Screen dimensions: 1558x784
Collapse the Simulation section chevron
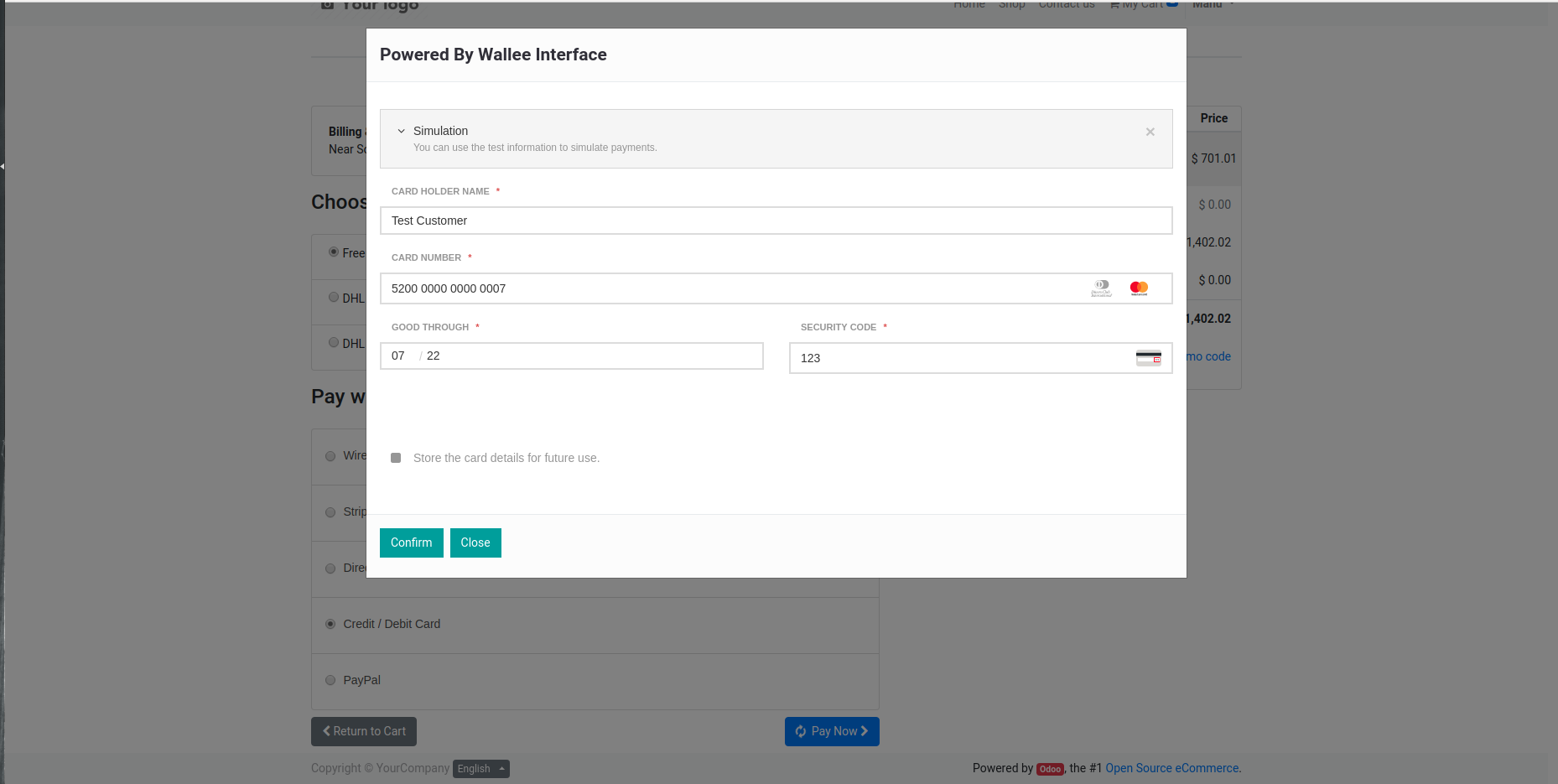click(x=401, y=131)
